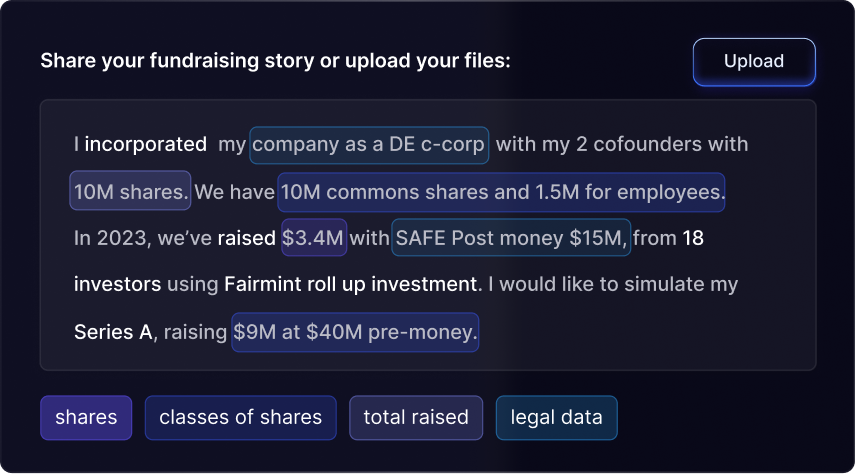Click highlighted "SAFE Post money $15M," text
855x474 pixels.
click(511, 238)
